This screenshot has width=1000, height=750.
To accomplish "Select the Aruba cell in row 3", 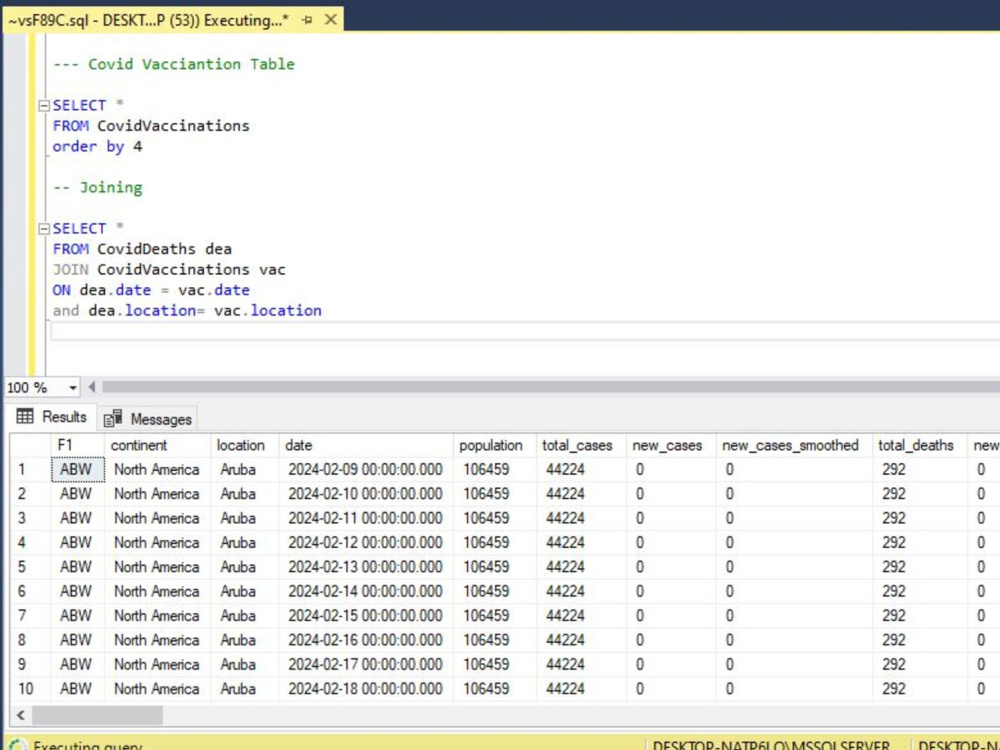I will click(245, 518).
